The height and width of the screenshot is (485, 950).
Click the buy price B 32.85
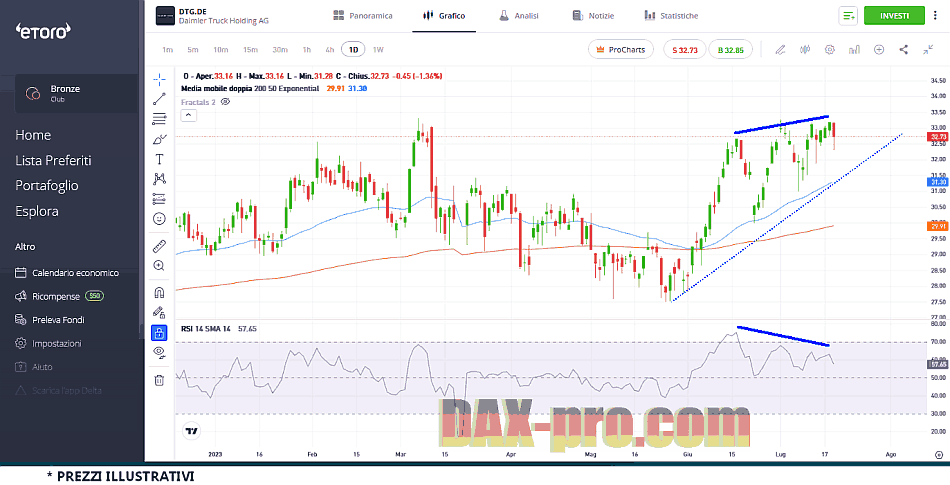pos(731,50)
